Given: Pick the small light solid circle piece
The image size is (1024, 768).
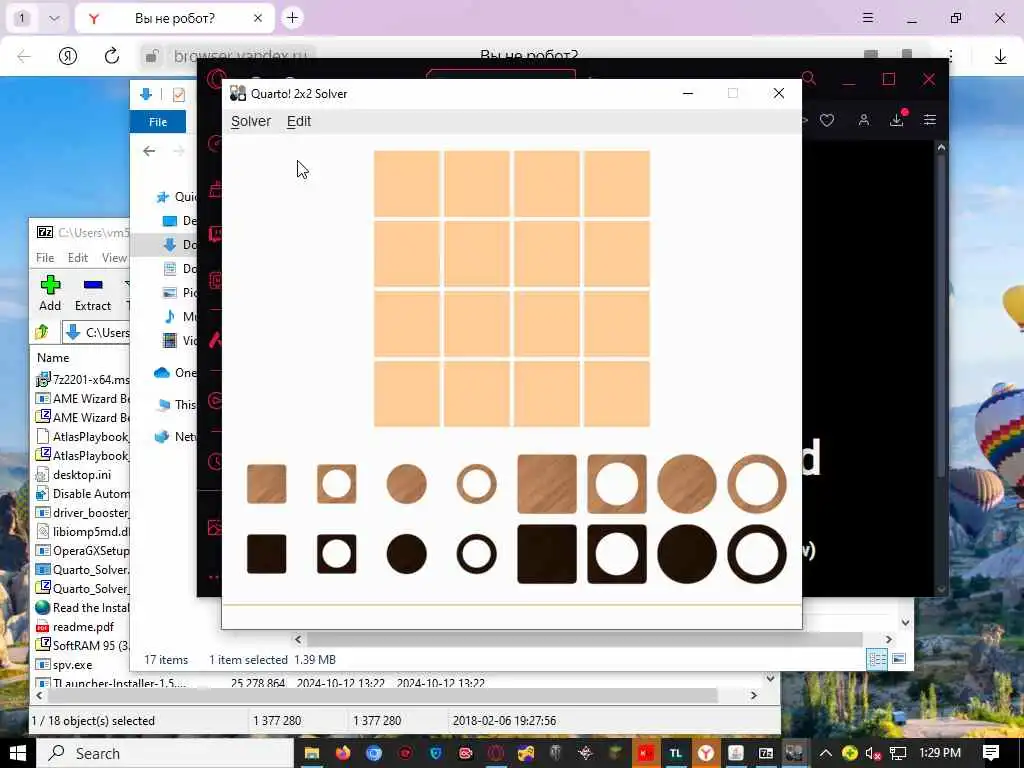Looking at the screenshot, I should 407,484.
